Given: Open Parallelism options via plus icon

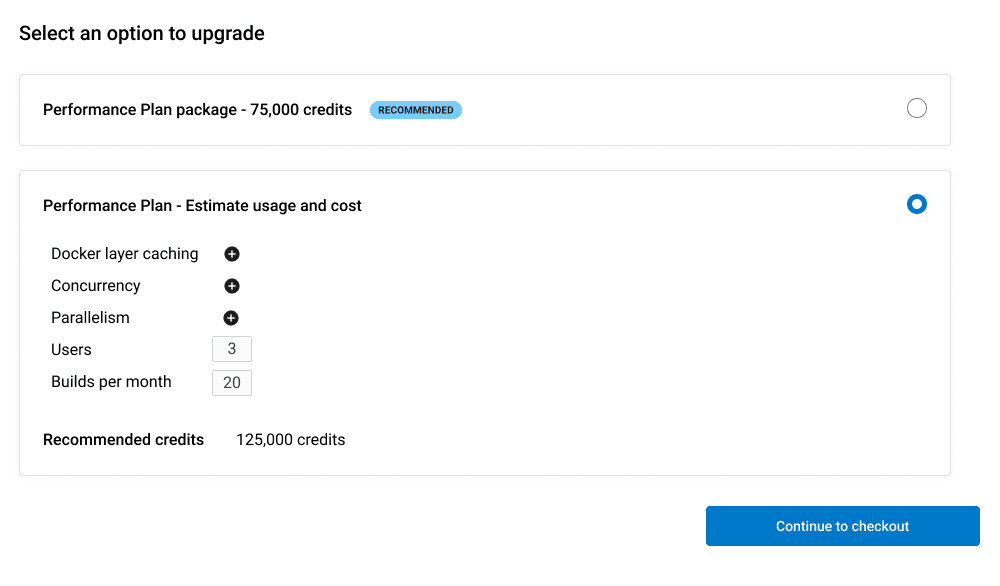Looking at the screenshot, I should (231, 318).
